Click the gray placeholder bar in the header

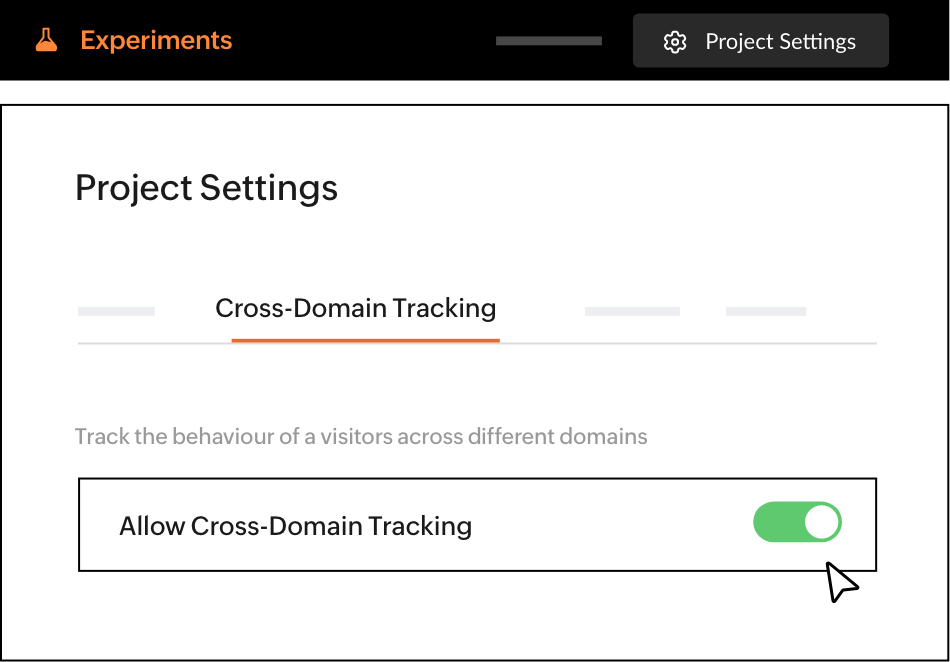tap(549, 41)
